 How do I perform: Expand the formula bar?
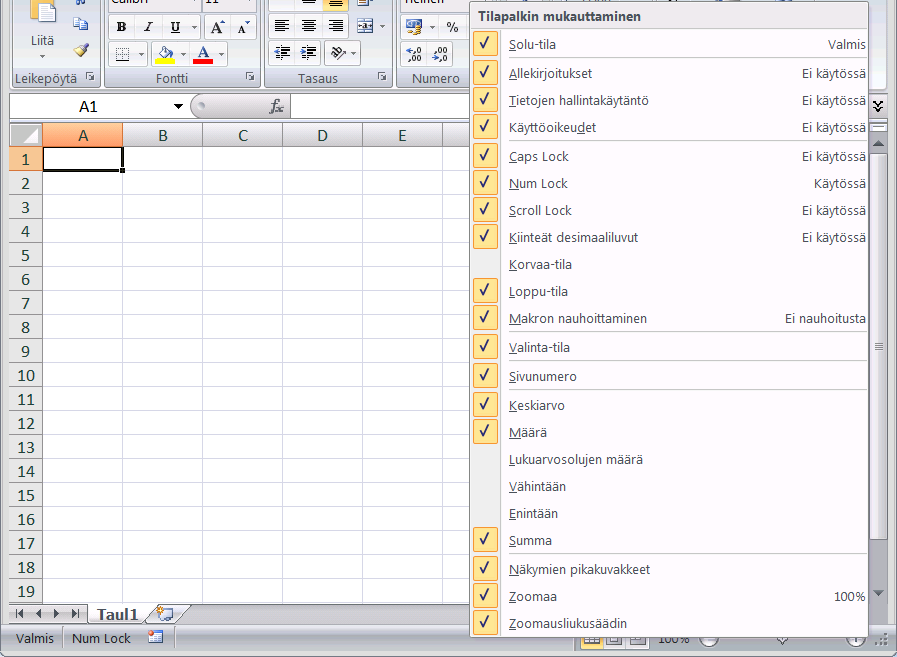tap(878, 106)
